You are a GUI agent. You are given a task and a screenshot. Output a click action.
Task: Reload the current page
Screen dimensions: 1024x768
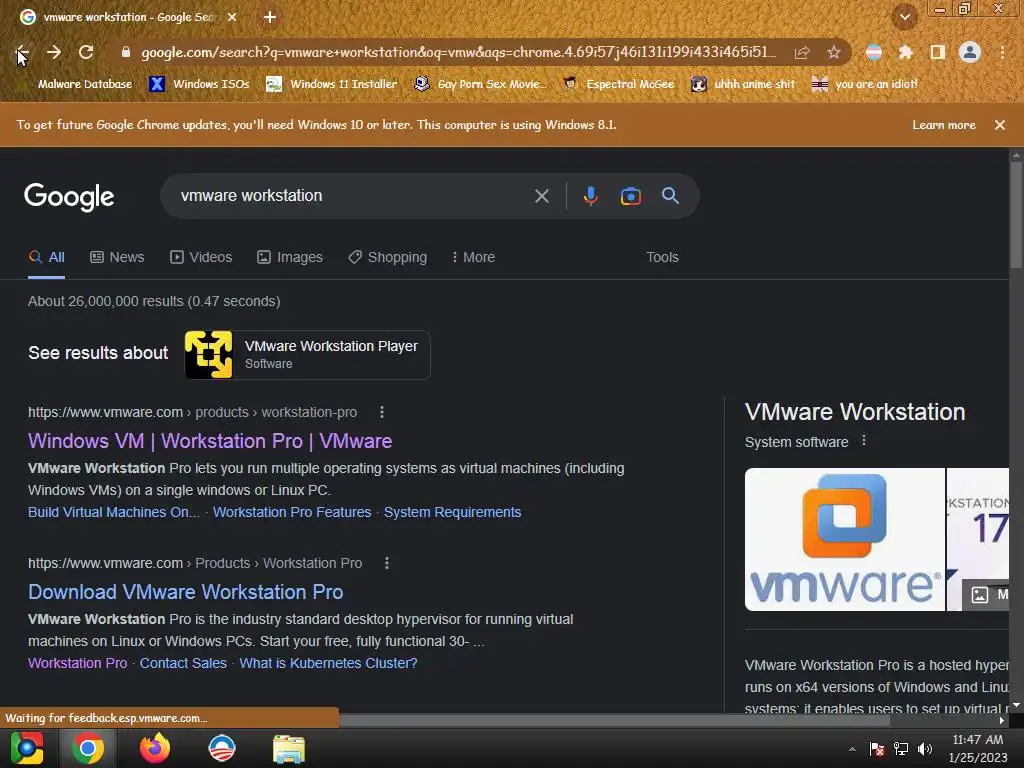point(86,52)
